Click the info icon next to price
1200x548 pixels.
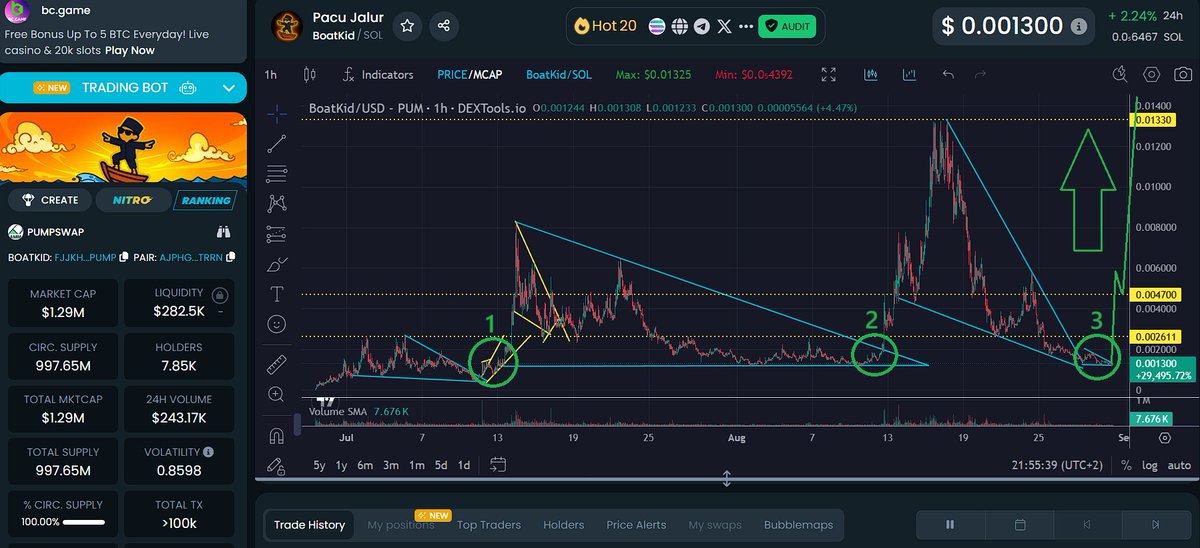(x=1078, y=27)
